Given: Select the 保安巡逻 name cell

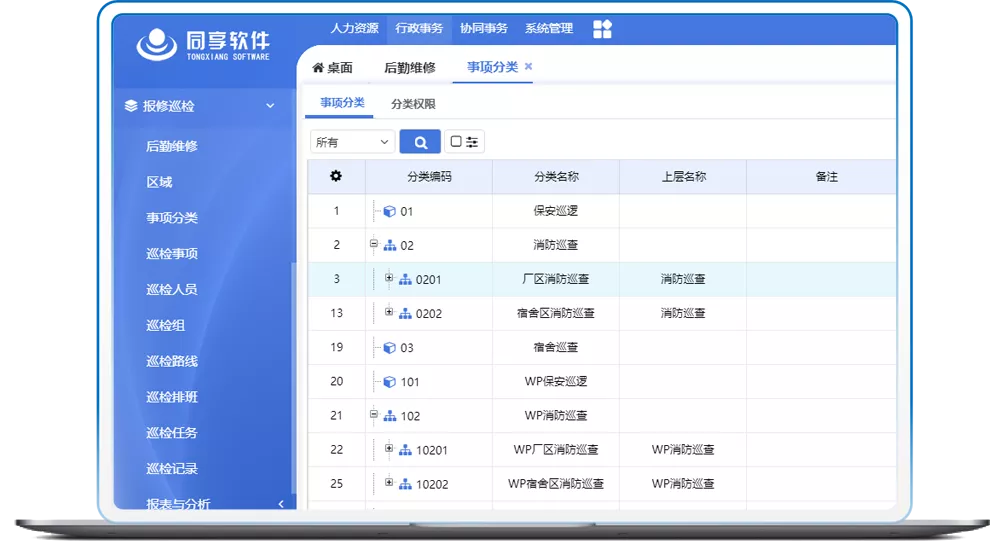Looking at the screenshot, I should [555, 210].
